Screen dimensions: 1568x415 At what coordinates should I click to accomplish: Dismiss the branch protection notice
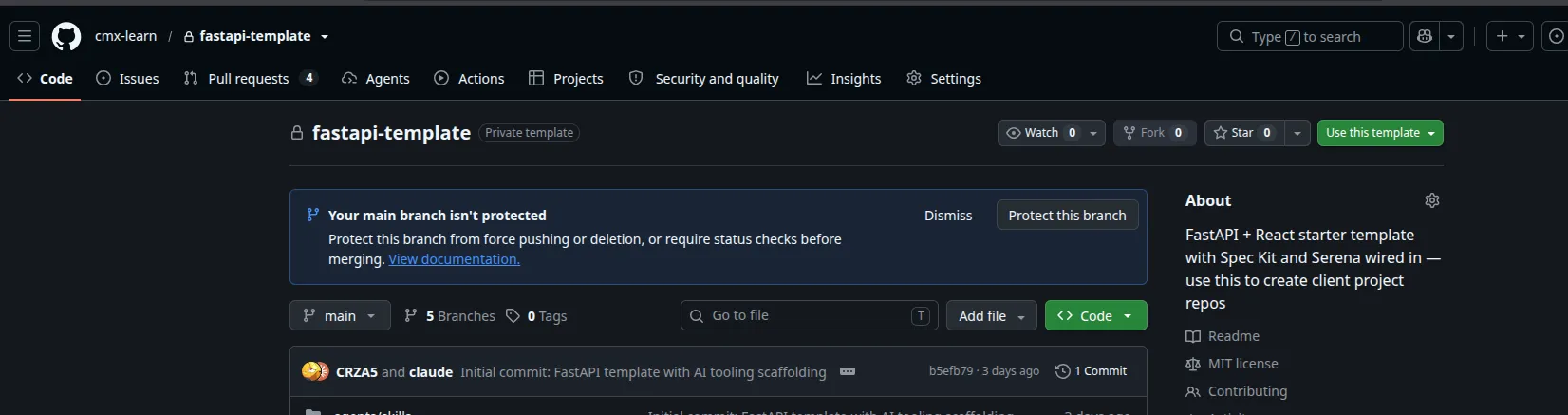click(x=948, y=216)
